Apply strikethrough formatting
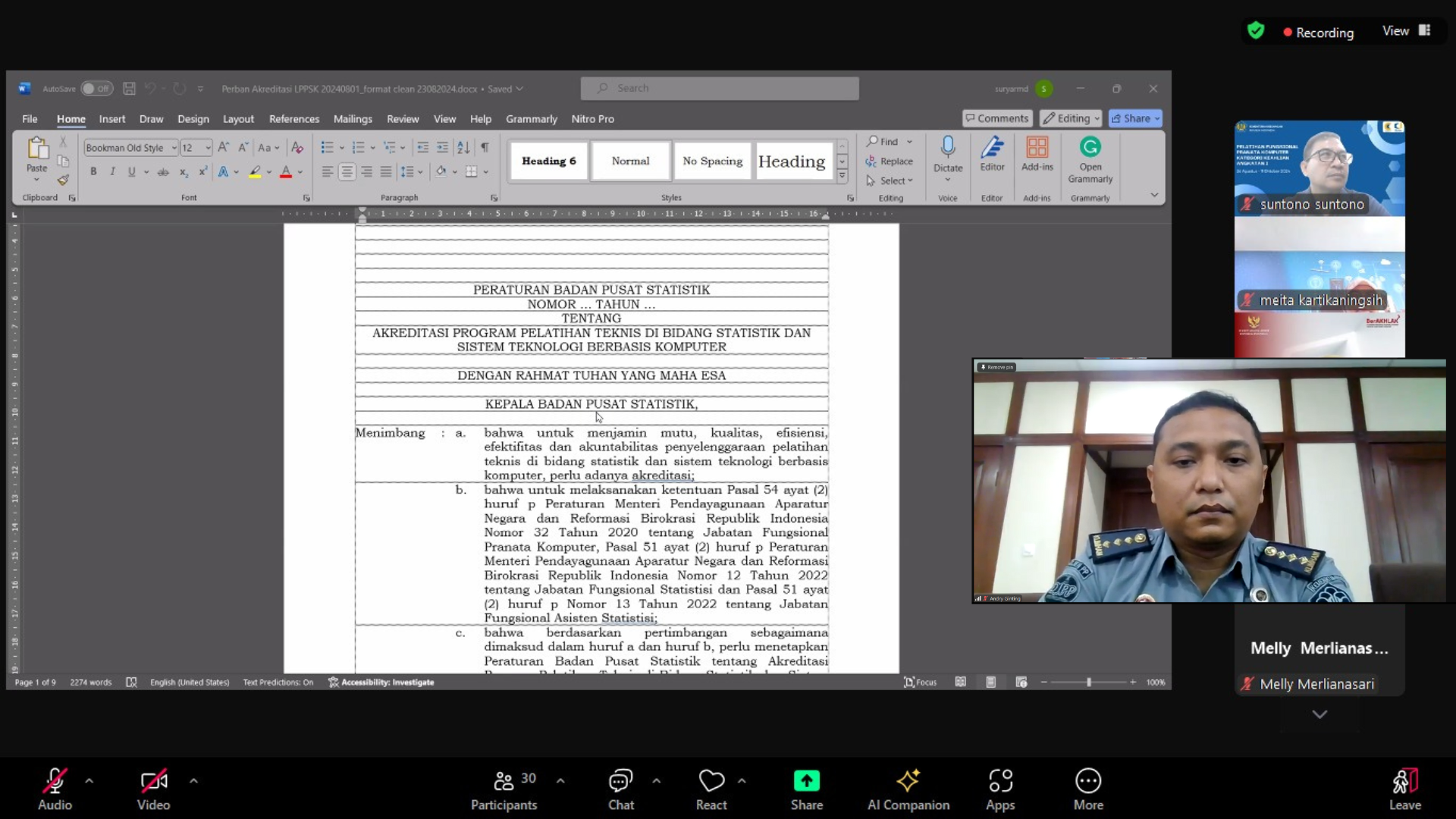Viewport: 1456px width, 819px height. pos(163,172)
